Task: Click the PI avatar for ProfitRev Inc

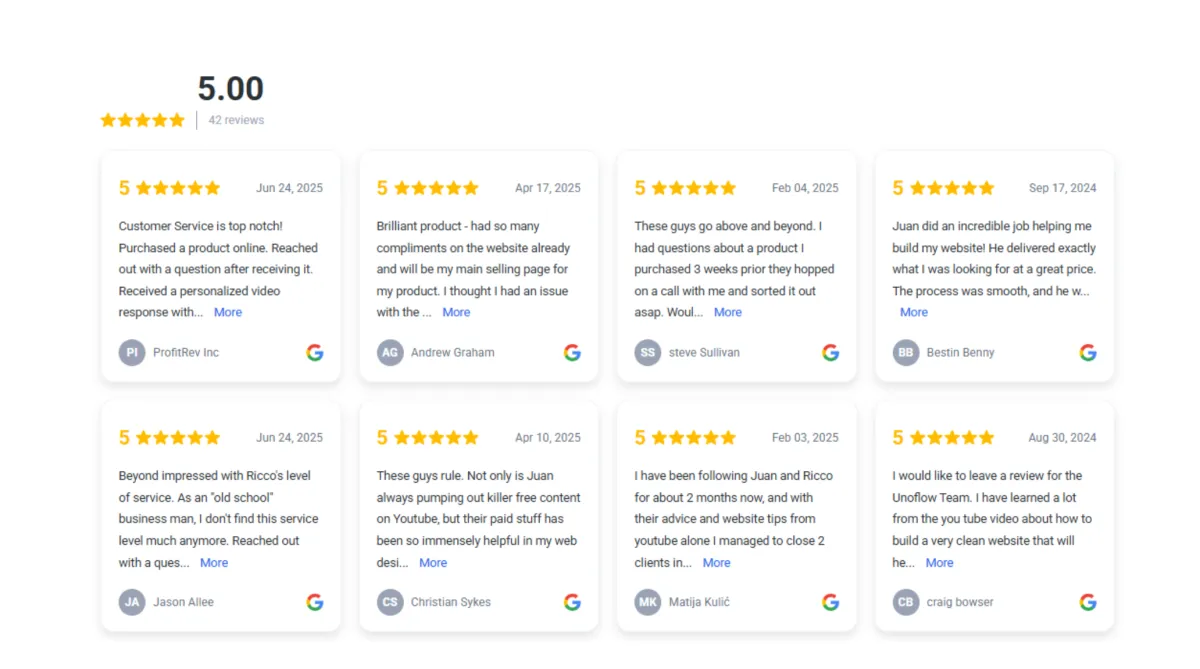Action: 132,352
